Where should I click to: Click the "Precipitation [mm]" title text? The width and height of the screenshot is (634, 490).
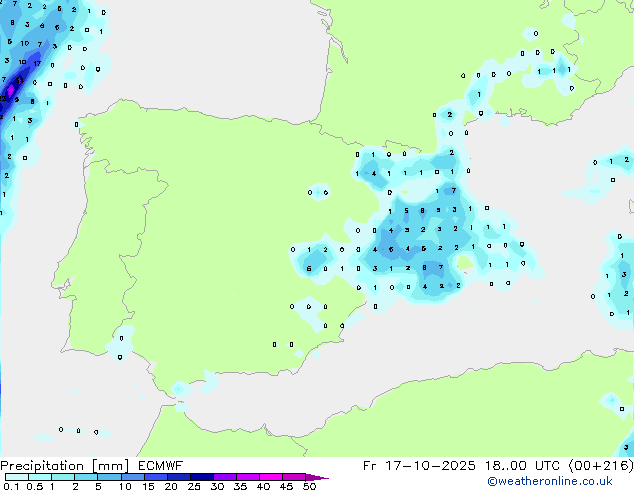[x=65, y=466]
